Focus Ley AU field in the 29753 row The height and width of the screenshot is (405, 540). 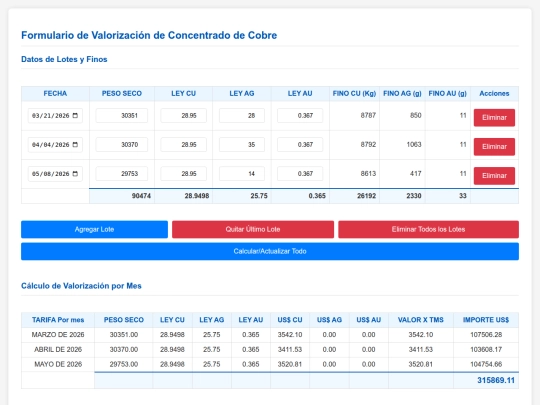tap(300, 174)
